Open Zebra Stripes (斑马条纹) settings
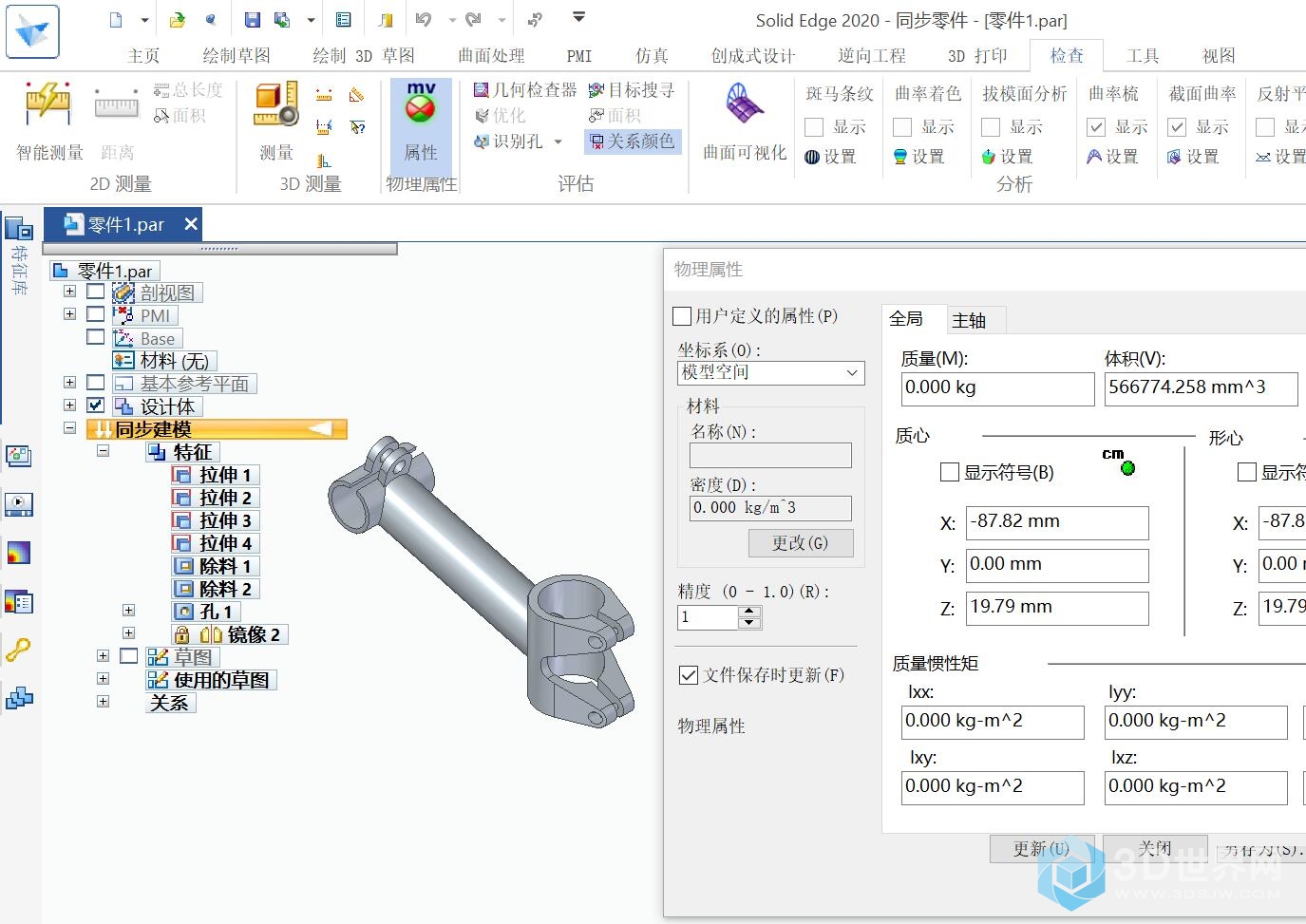This screenshot has height=924, width=1306. pos(830,157)
